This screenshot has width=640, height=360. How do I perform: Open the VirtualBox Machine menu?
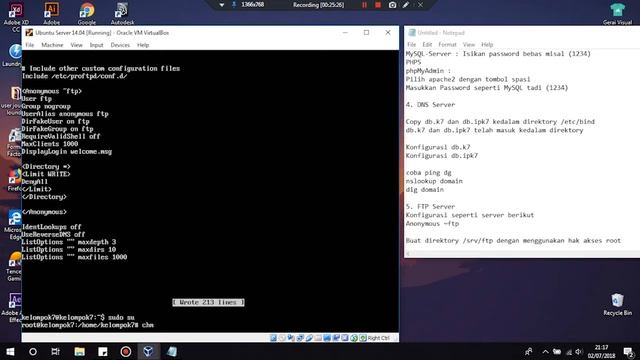[52, 45]
